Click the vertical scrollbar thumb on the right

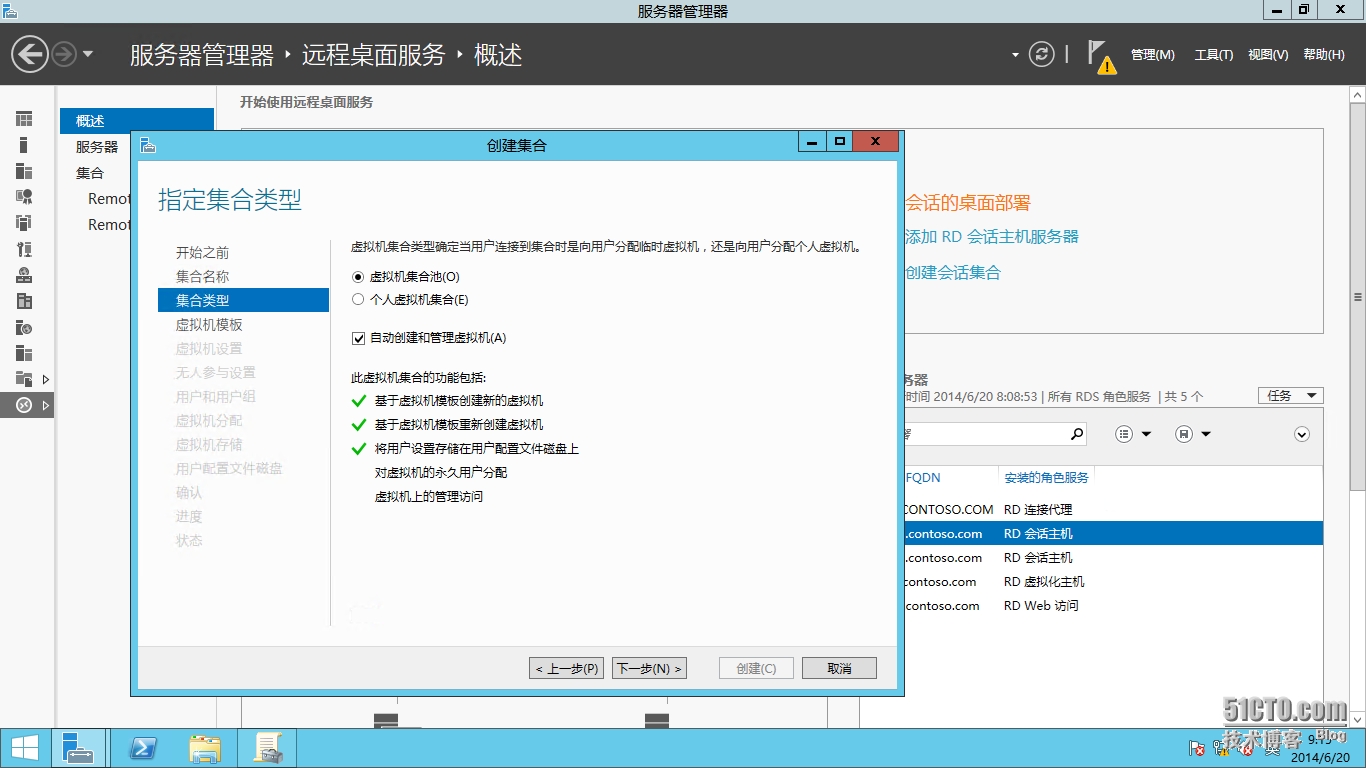click(x=1357, y=297)
